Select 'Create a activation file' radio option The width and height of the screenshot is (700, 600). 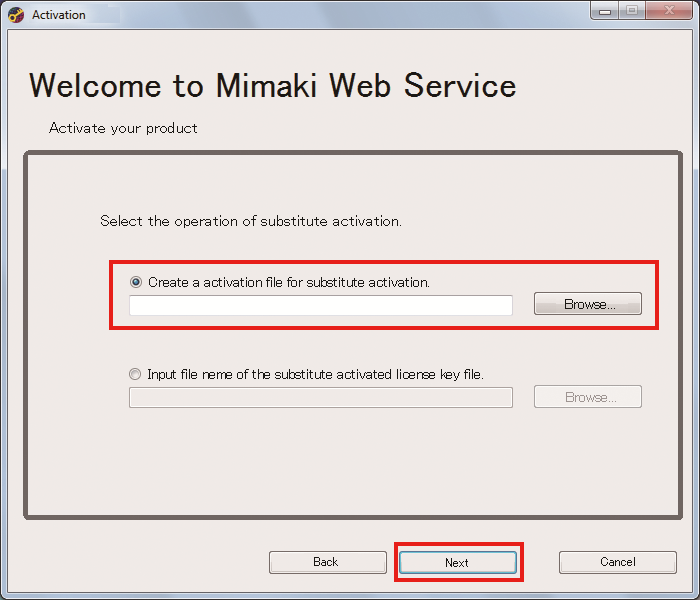136,282
